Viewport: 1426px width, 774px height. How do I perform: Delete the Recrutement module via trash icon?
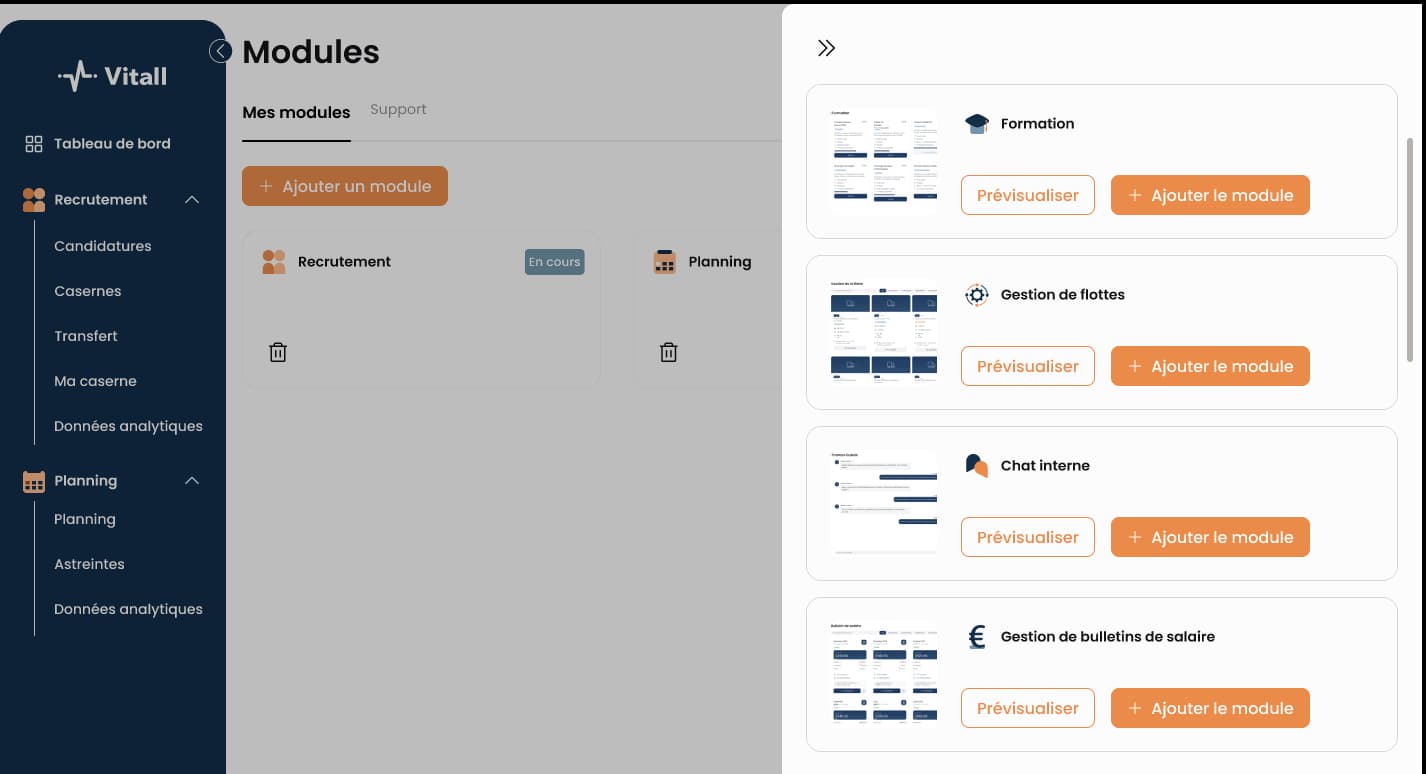(278, 352)
